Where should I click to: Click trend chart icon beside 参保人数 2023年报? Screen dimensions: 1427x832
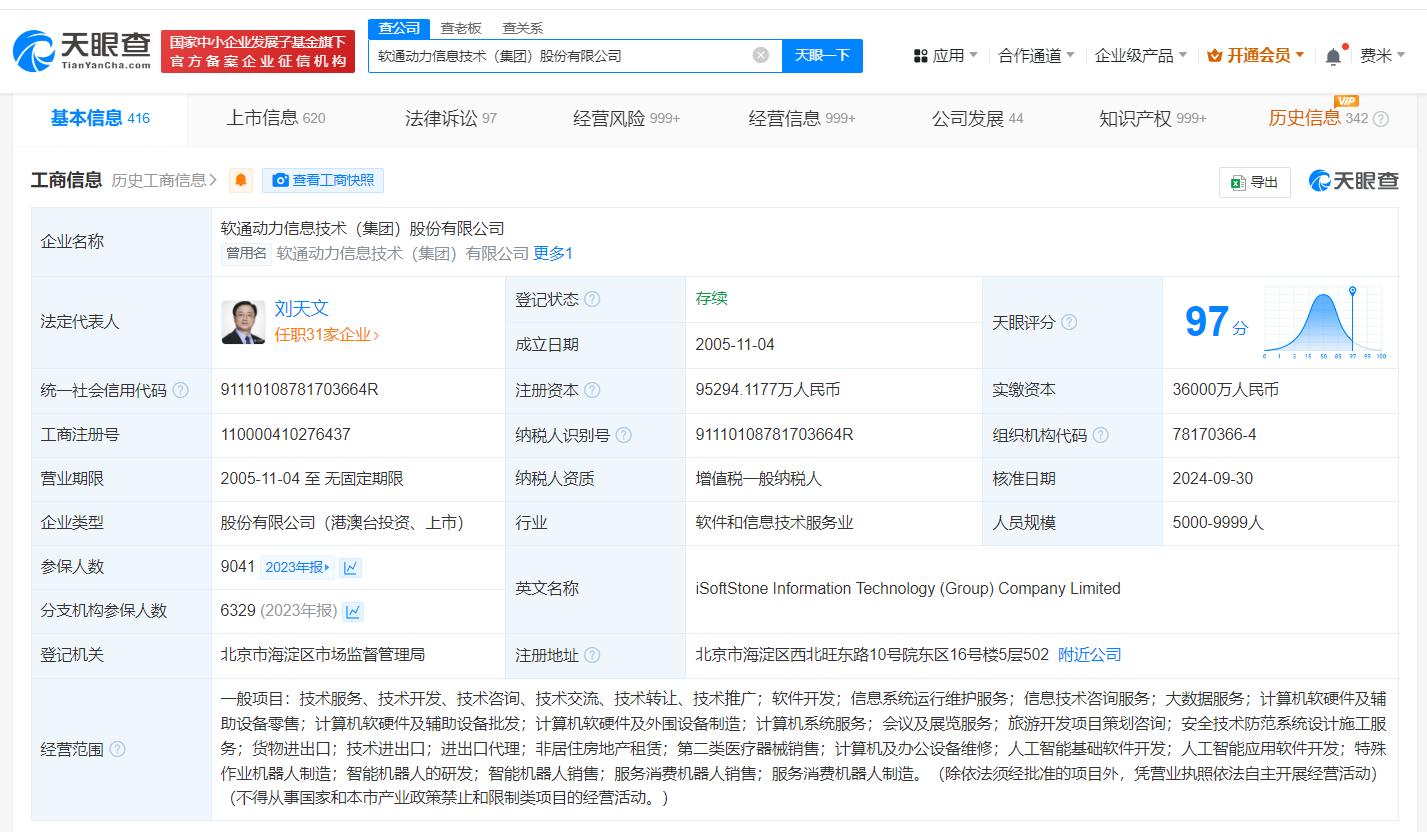click(x=350, y=567)
